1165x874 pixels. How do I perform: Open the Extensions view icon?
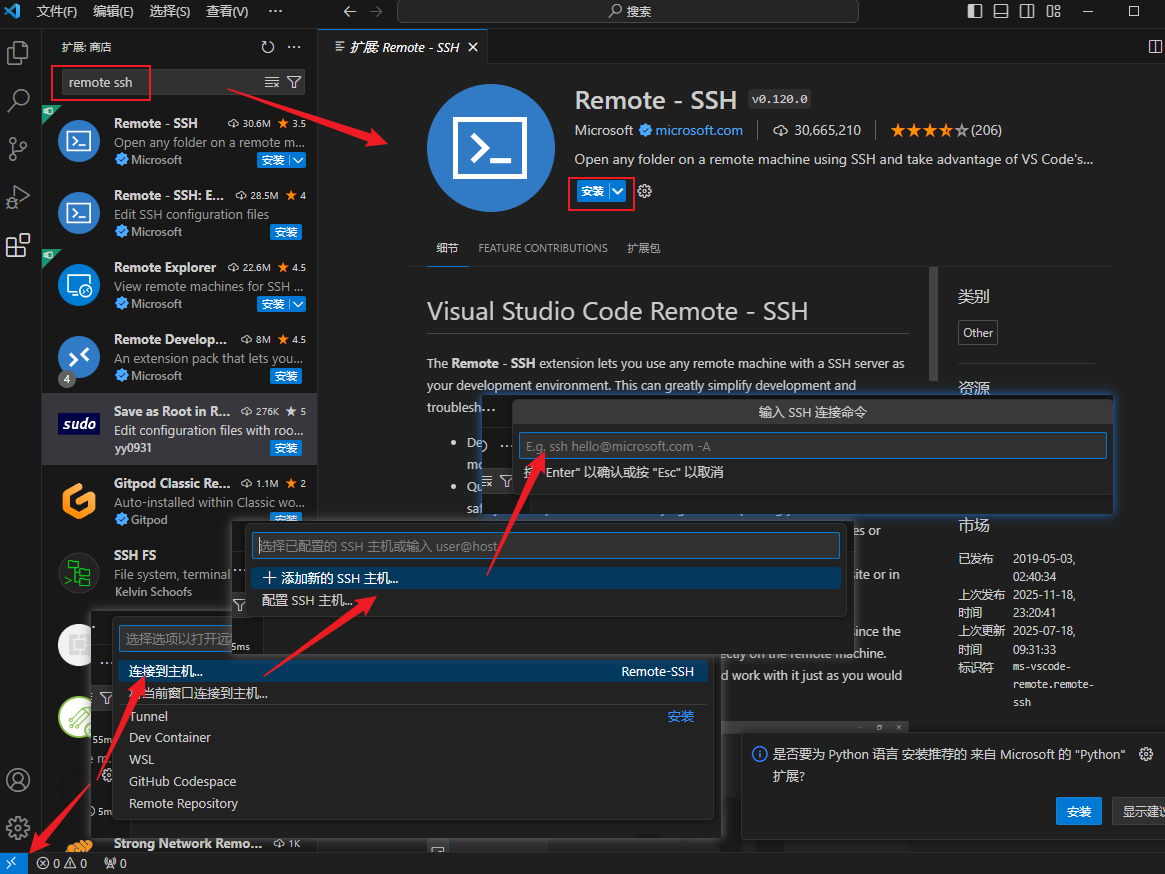18,245
